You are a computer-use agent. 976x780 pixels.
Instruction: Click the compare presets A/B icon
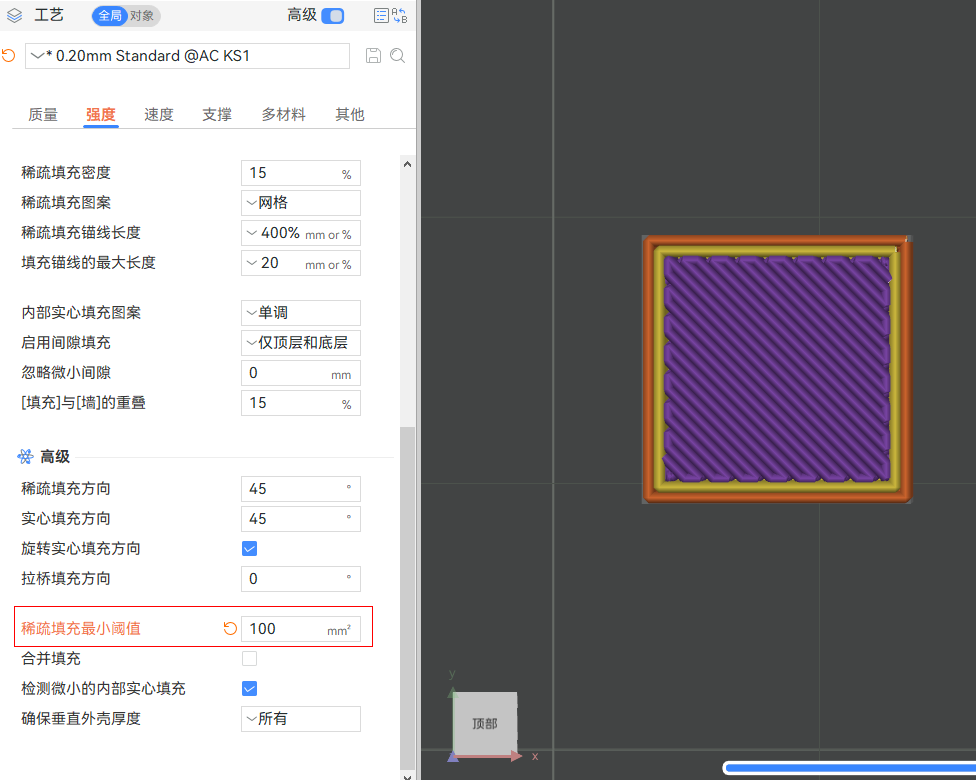point(400,16)
